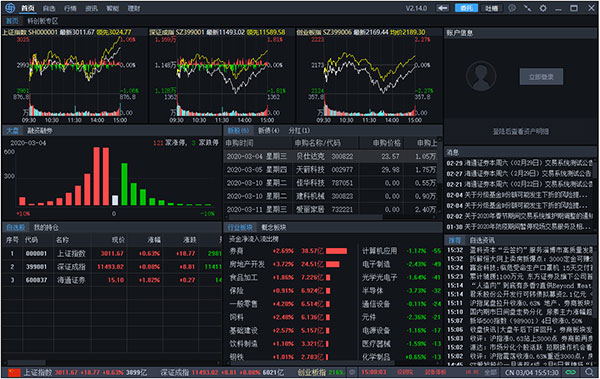
Task: Select watchlist row 399001 深证成指
Action: pos(112,267)
